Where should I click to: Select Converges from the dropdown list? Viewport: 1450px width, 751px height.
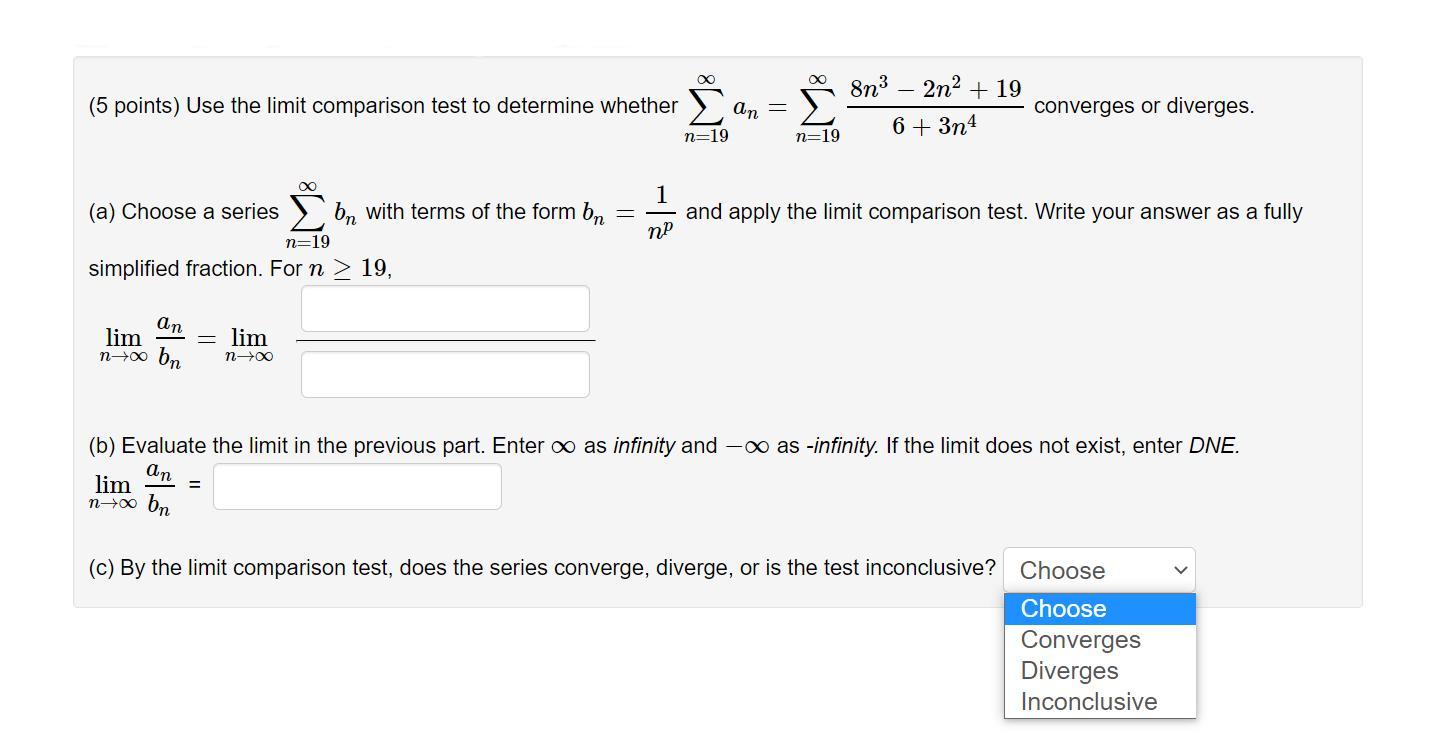tap(1080, 640)
